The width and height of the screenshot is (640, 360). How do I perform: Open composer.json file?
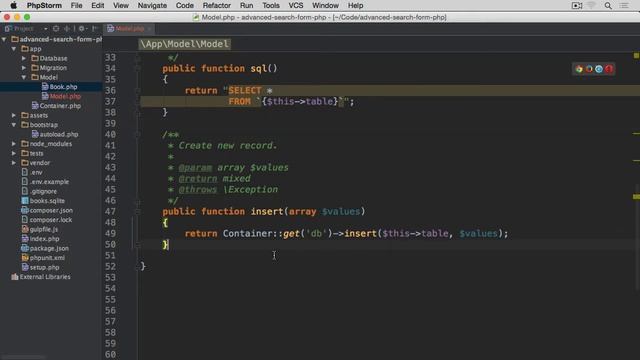(x=47, y=210)
